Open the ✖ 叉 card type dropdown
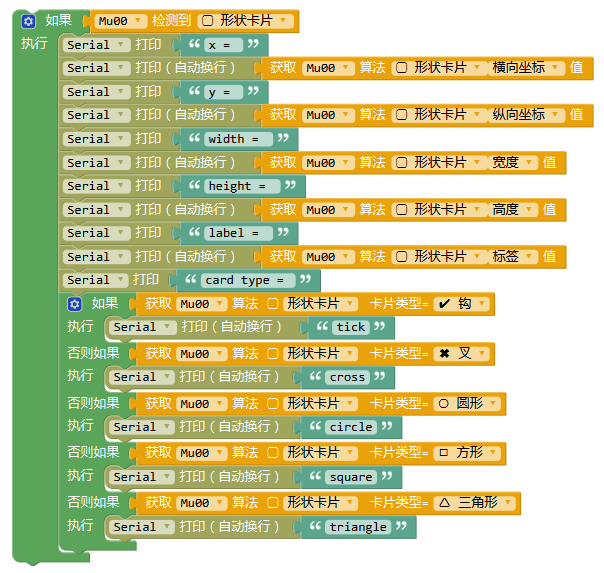Screen dimensions: 604x573 pos(461,354)
